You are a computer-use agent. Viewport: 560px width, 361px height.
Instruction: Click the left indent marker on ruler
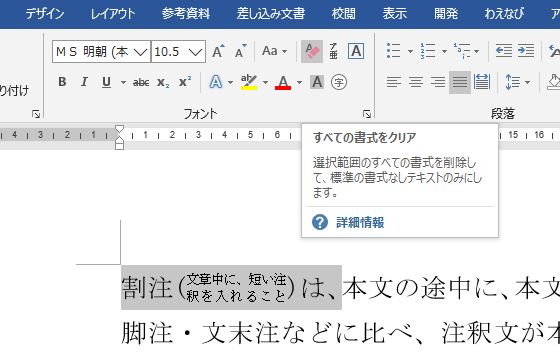(x=120, y=145)
